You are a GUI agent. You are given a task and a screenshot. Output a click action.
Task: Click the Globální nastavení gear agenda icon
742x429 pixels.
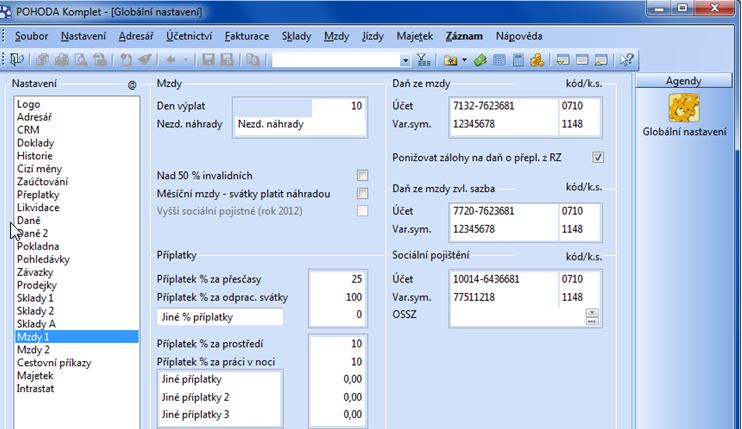pos(684,108)
